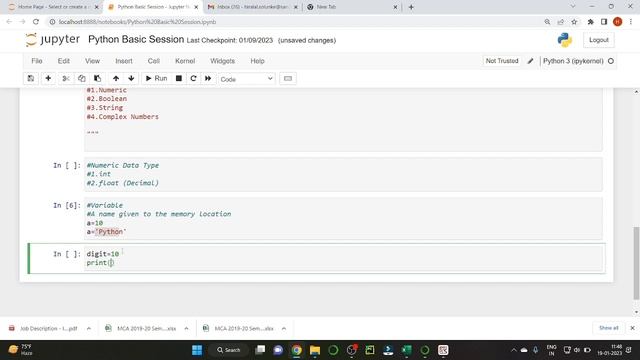Move the selected cell up with the arrow
Viewport: 640px width, 360px height.
[116, 78]
